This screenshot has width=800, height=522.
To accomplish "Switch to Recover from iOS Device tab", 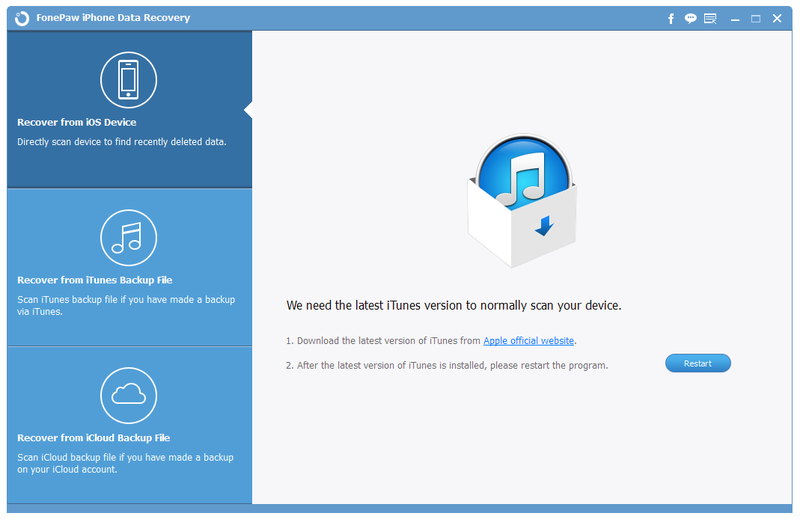I will 130,109.
